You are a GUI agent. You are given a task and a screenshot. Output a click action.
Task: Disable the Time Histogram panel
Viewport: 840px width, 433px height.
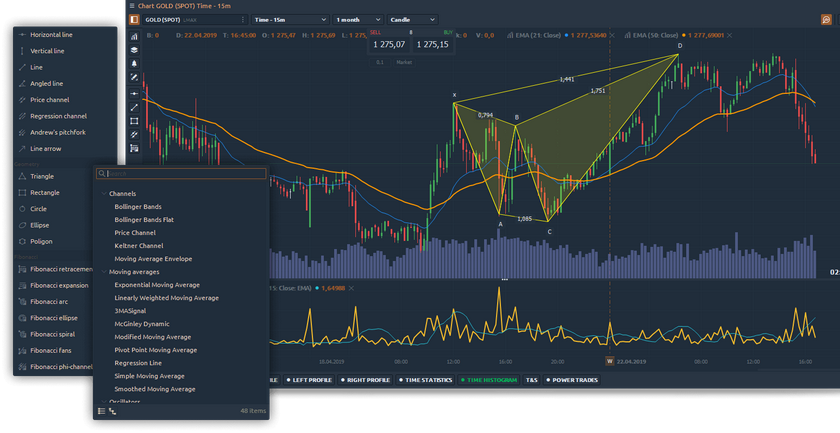click(x=490, y=380)
